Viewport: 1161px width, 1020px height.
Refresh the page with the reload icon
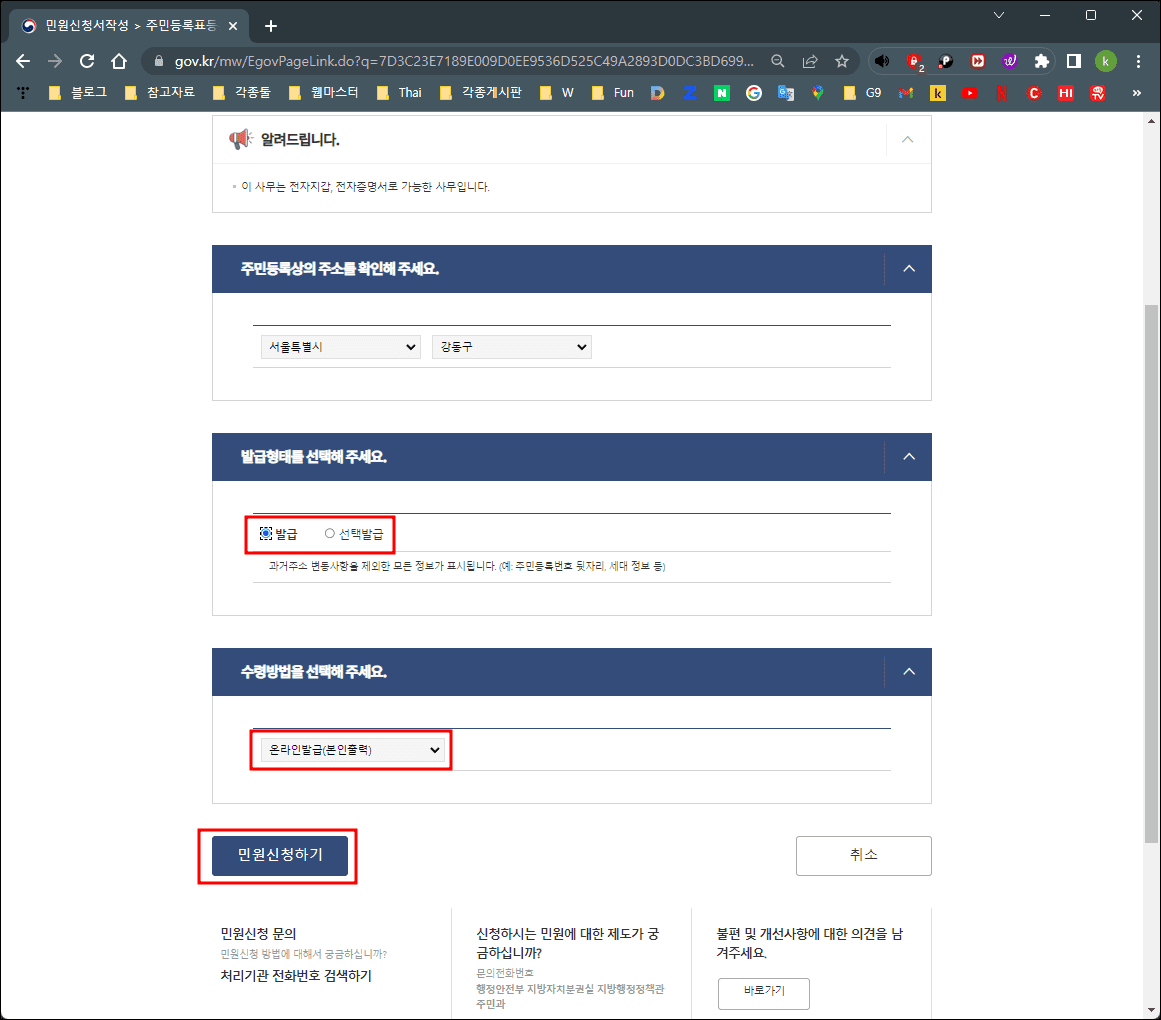click(86, 61)
